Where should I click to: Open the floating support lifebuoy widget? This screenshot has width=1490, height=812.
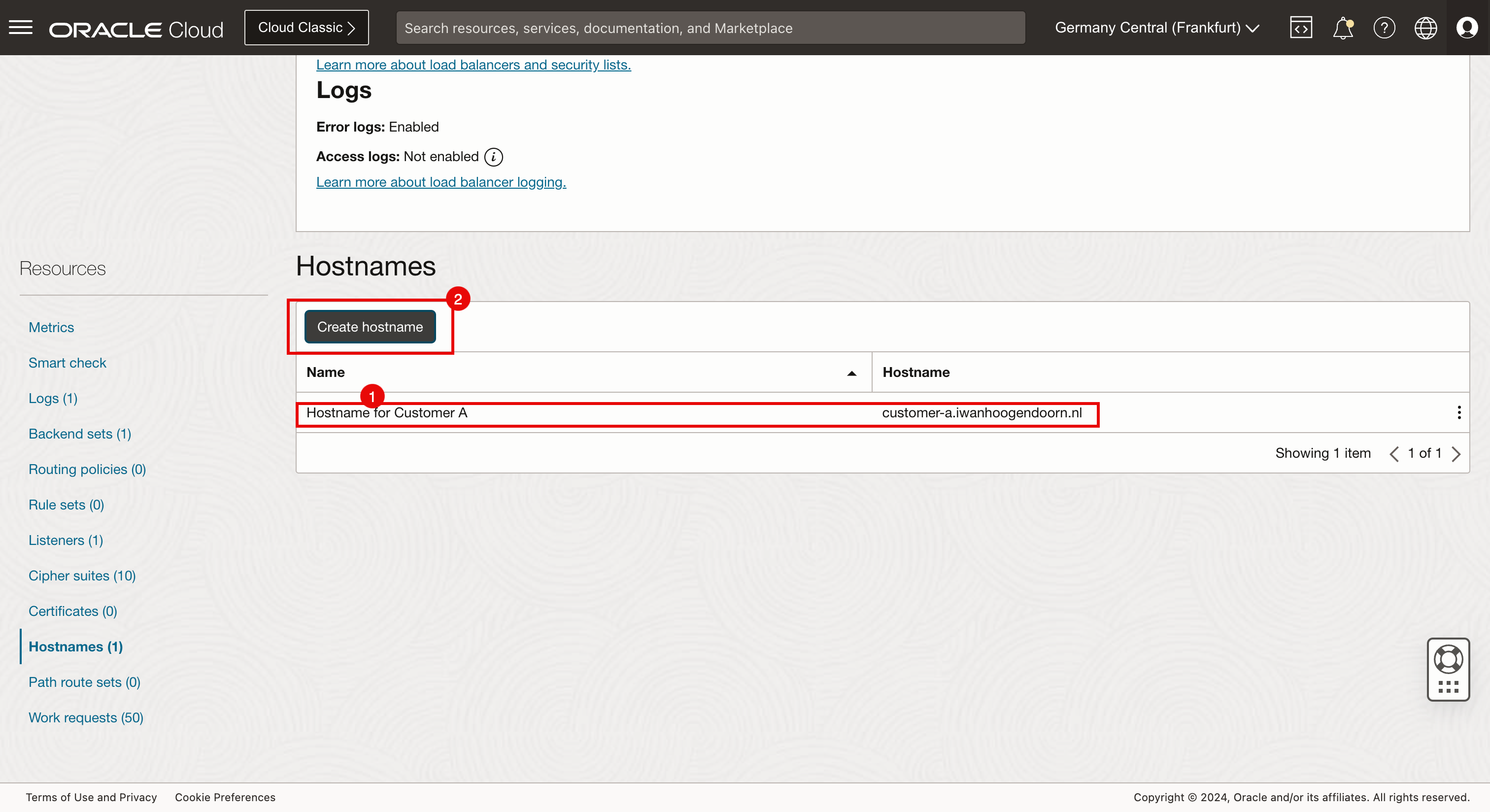1448,659
